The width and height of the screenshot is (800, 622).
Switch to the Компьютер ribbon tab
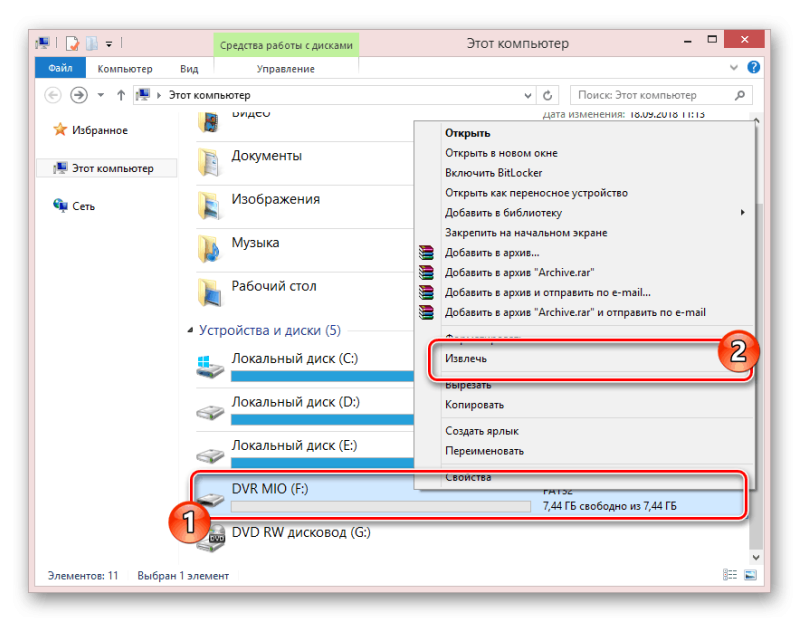(125, 68)
